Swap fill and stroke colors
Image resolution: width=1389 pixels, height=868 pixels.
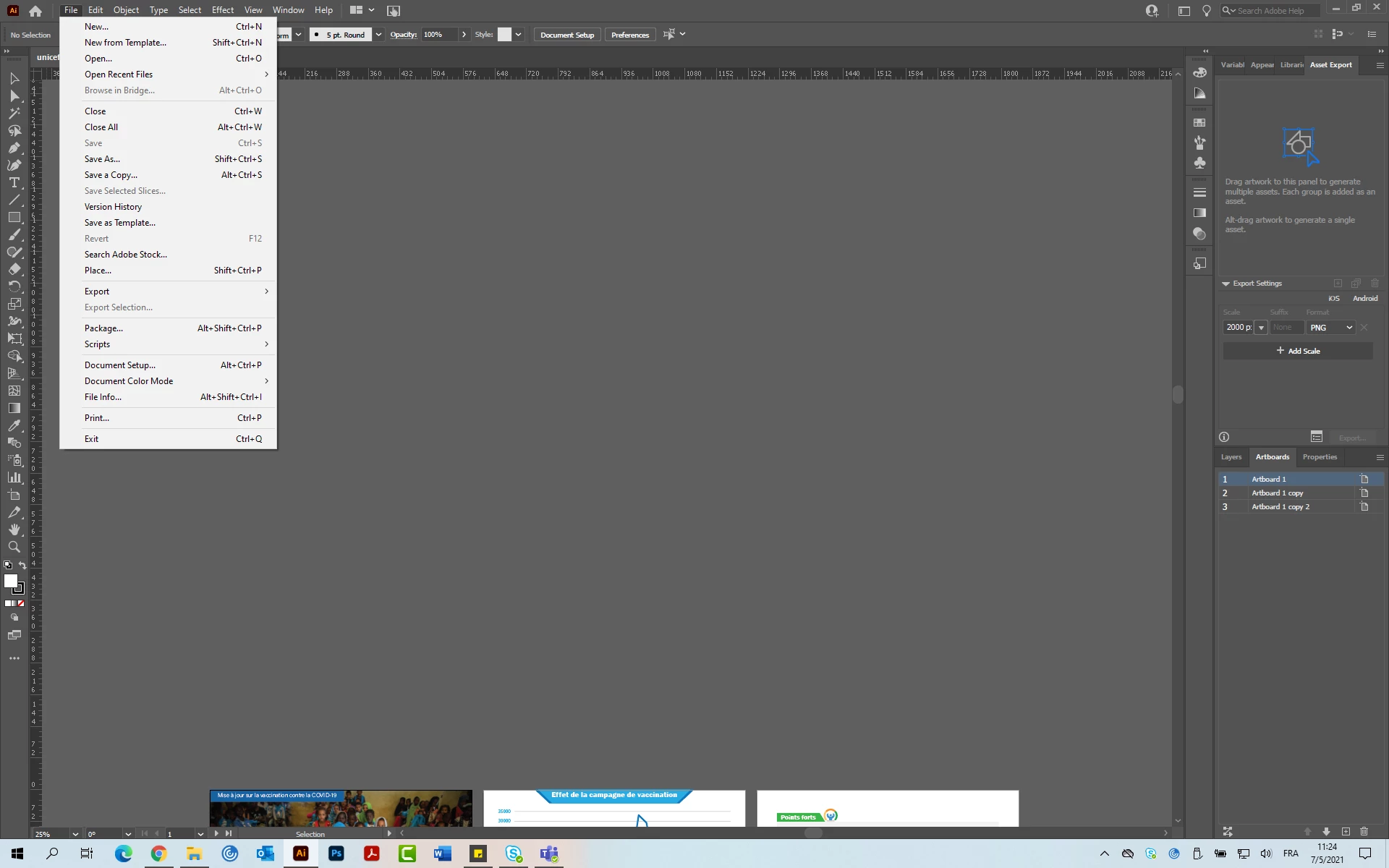[22, 566]
